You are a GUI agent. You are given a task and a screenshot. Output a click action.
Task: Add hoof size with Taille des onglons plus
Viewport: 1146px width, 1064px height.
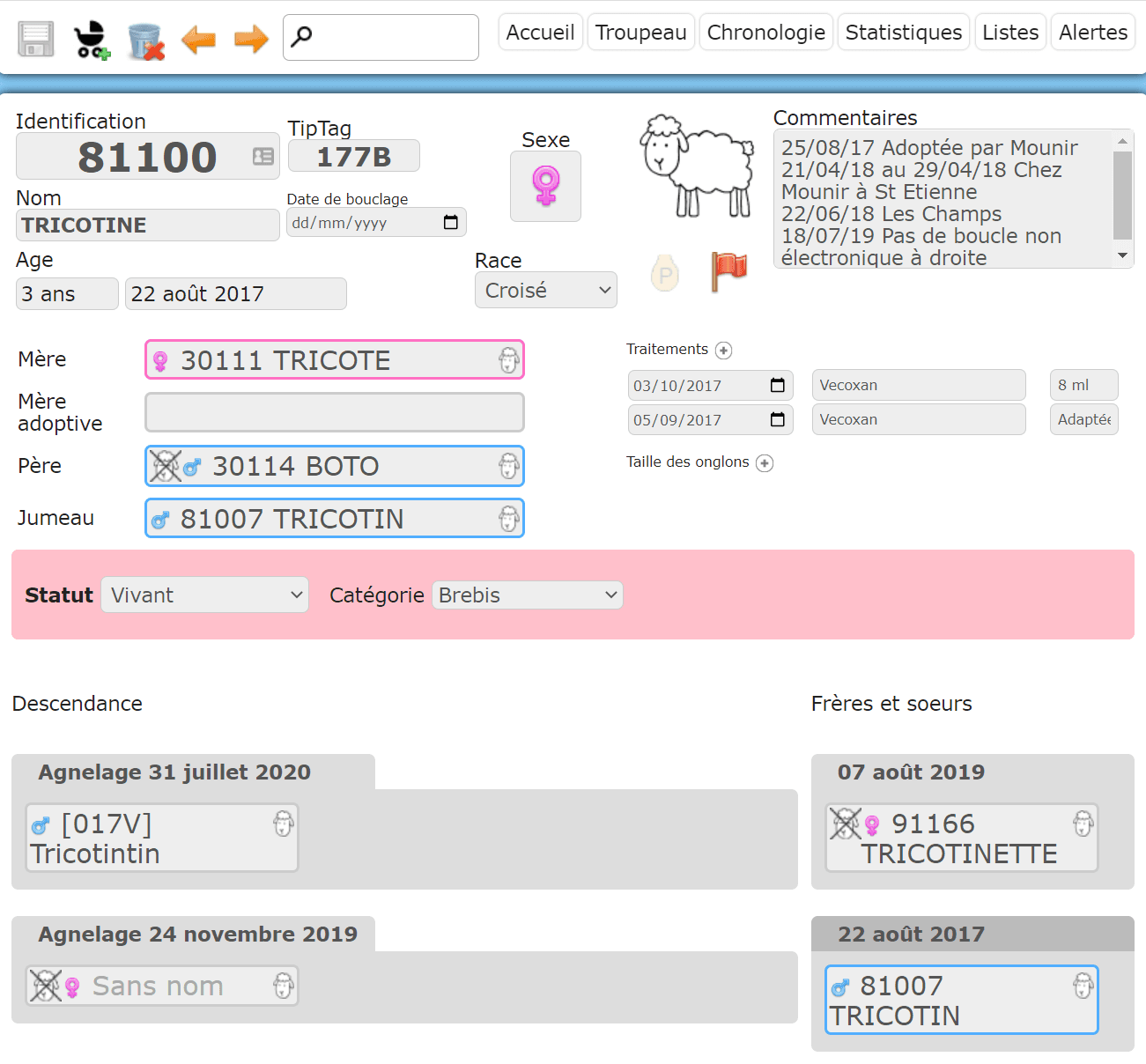point(765,463)
